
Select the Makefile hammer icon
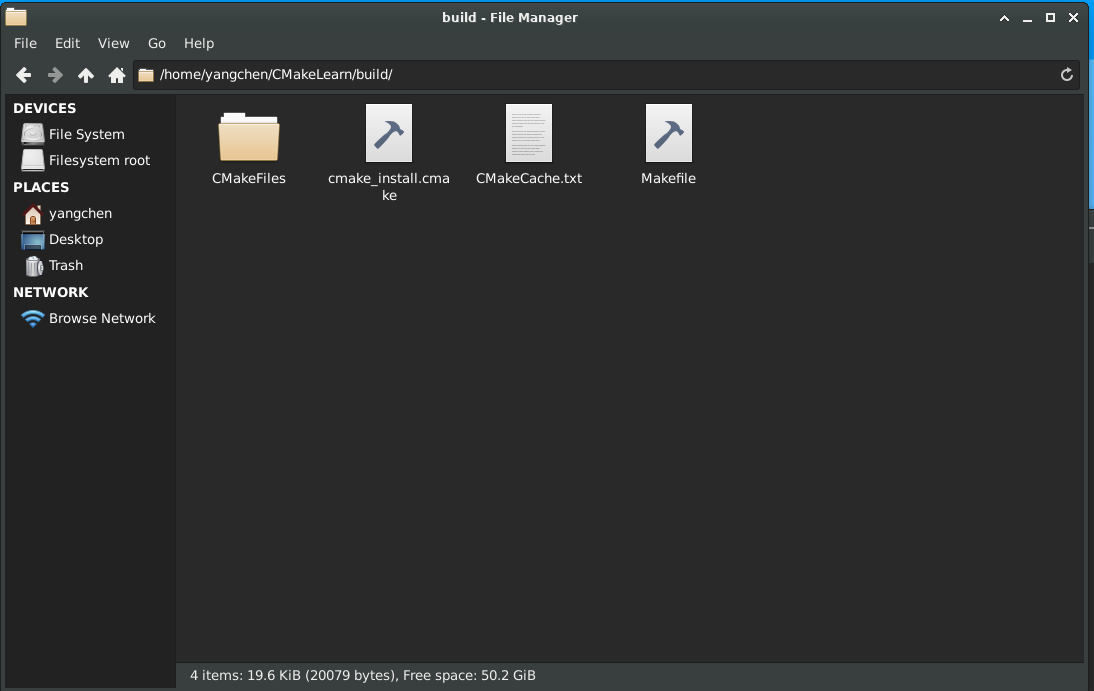point(668,133)
